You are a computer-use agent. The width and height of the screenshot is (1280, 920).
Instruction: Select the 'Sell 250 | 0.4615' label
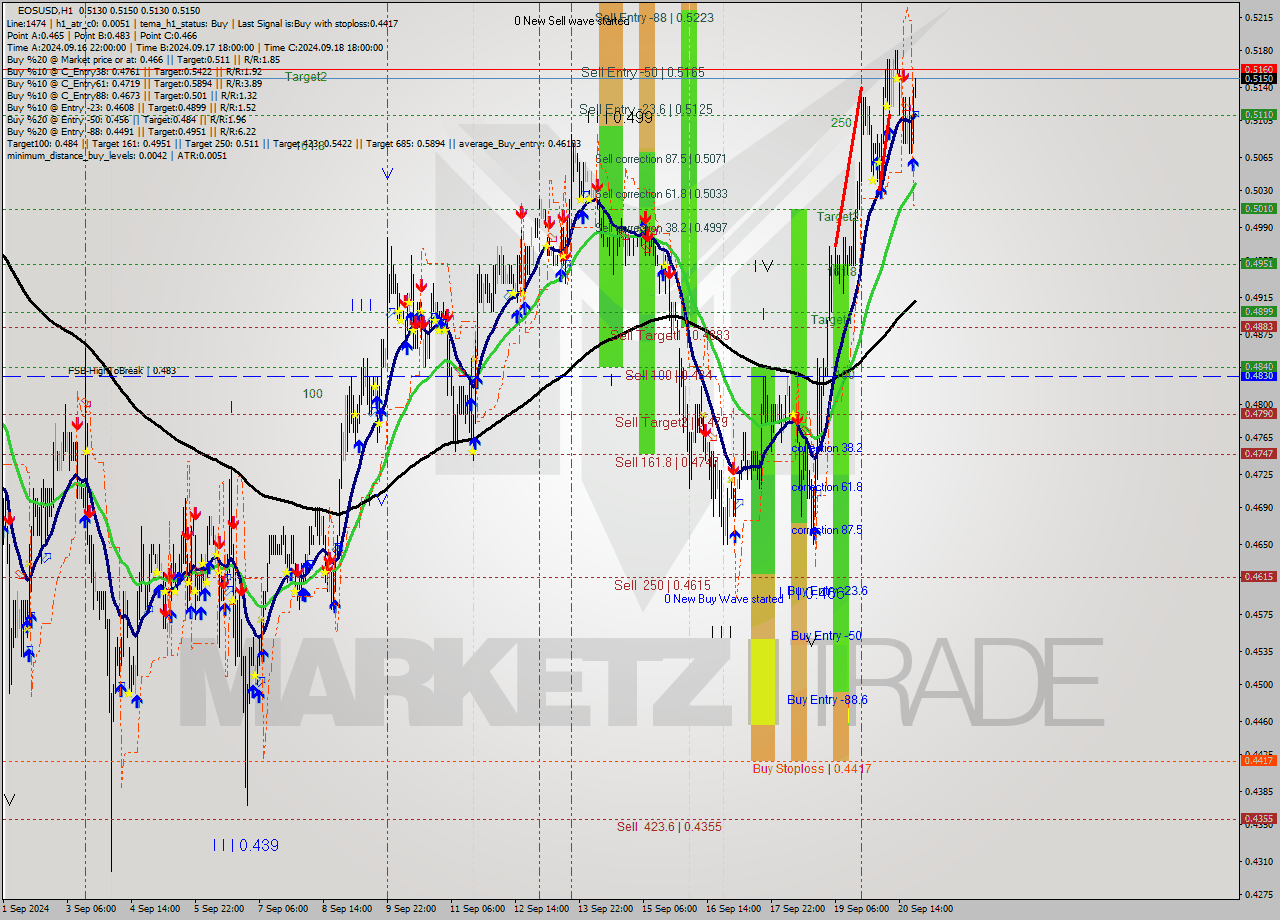662,585
